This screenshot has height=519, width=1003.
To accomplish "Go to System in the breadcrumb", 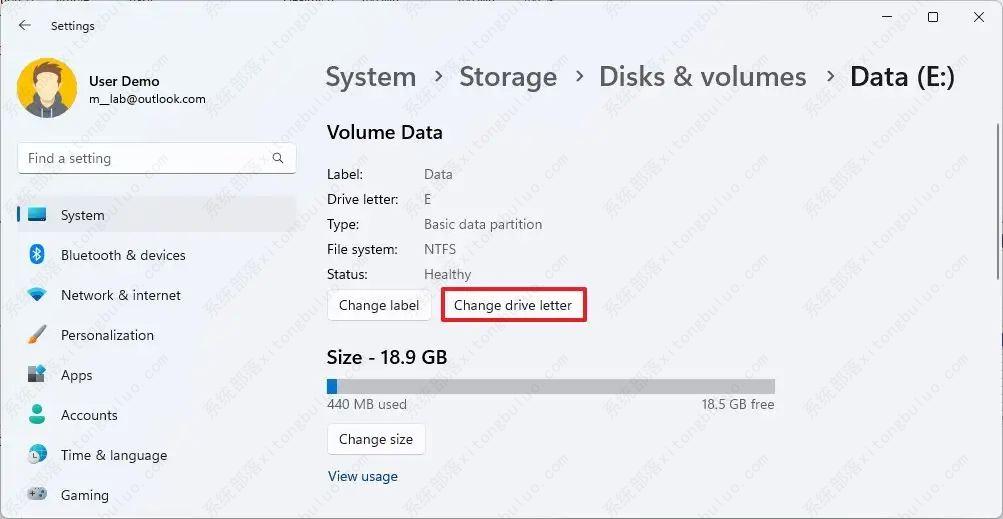I will [x=370, y=77].
